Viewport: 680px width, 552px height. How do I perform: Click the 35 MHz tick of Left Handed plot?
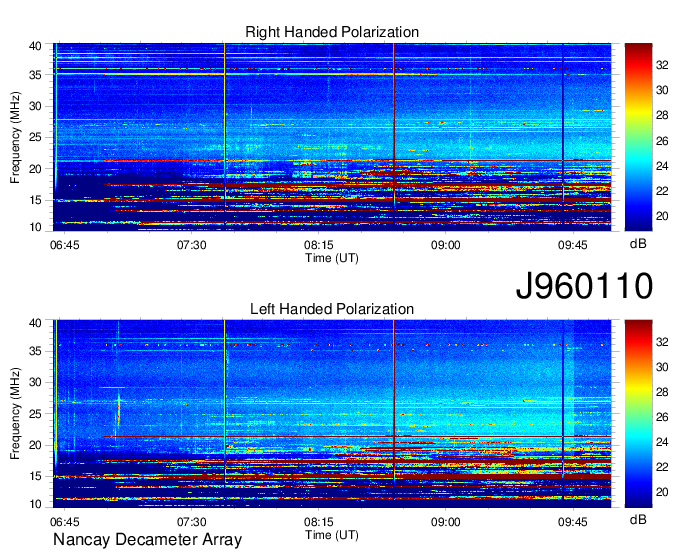click(x=35, y=351)
